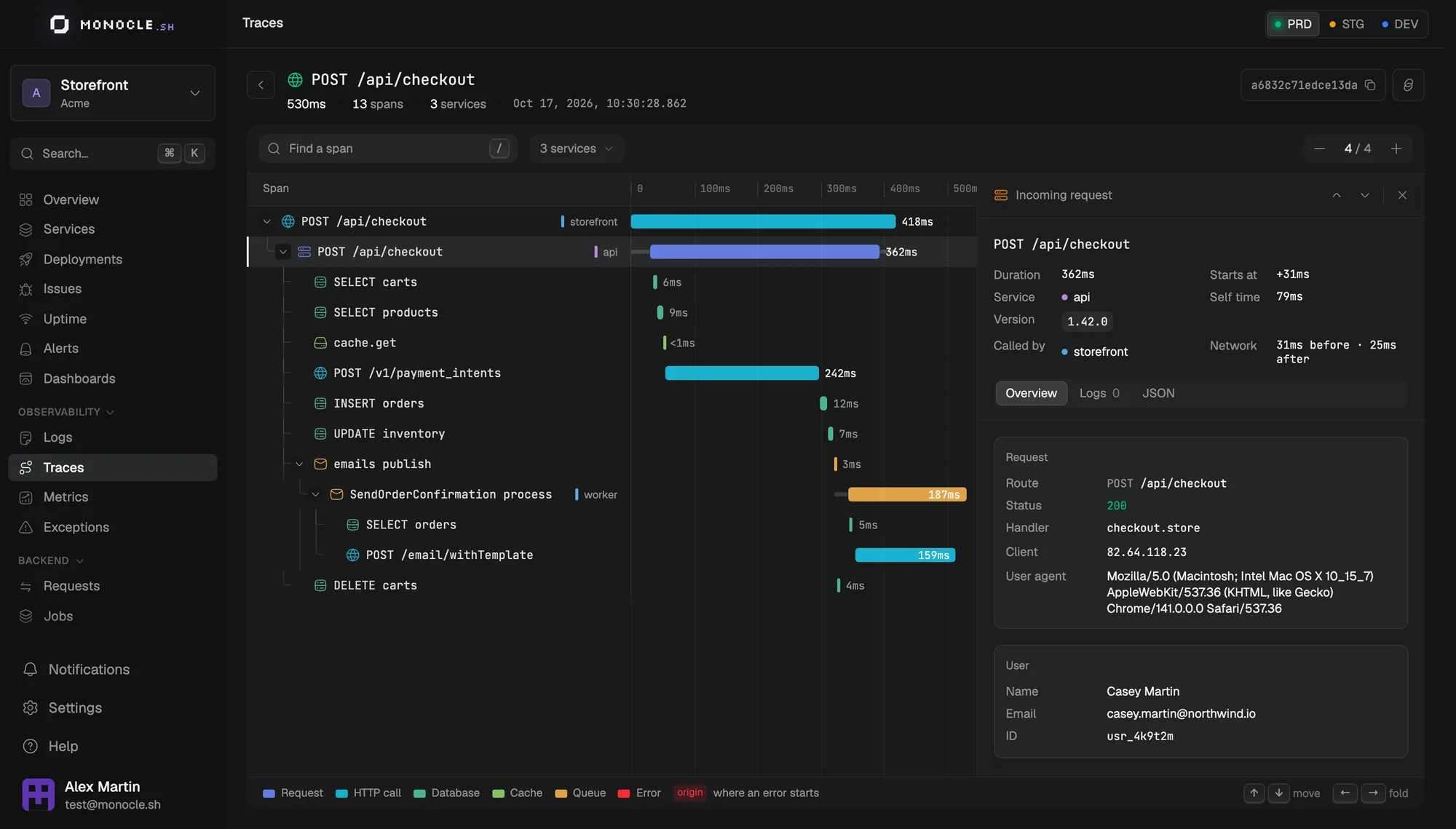Click the unfold right arrow key hint
Viewport: 1456px width, 829px height.
click(x=1372, y=793)
